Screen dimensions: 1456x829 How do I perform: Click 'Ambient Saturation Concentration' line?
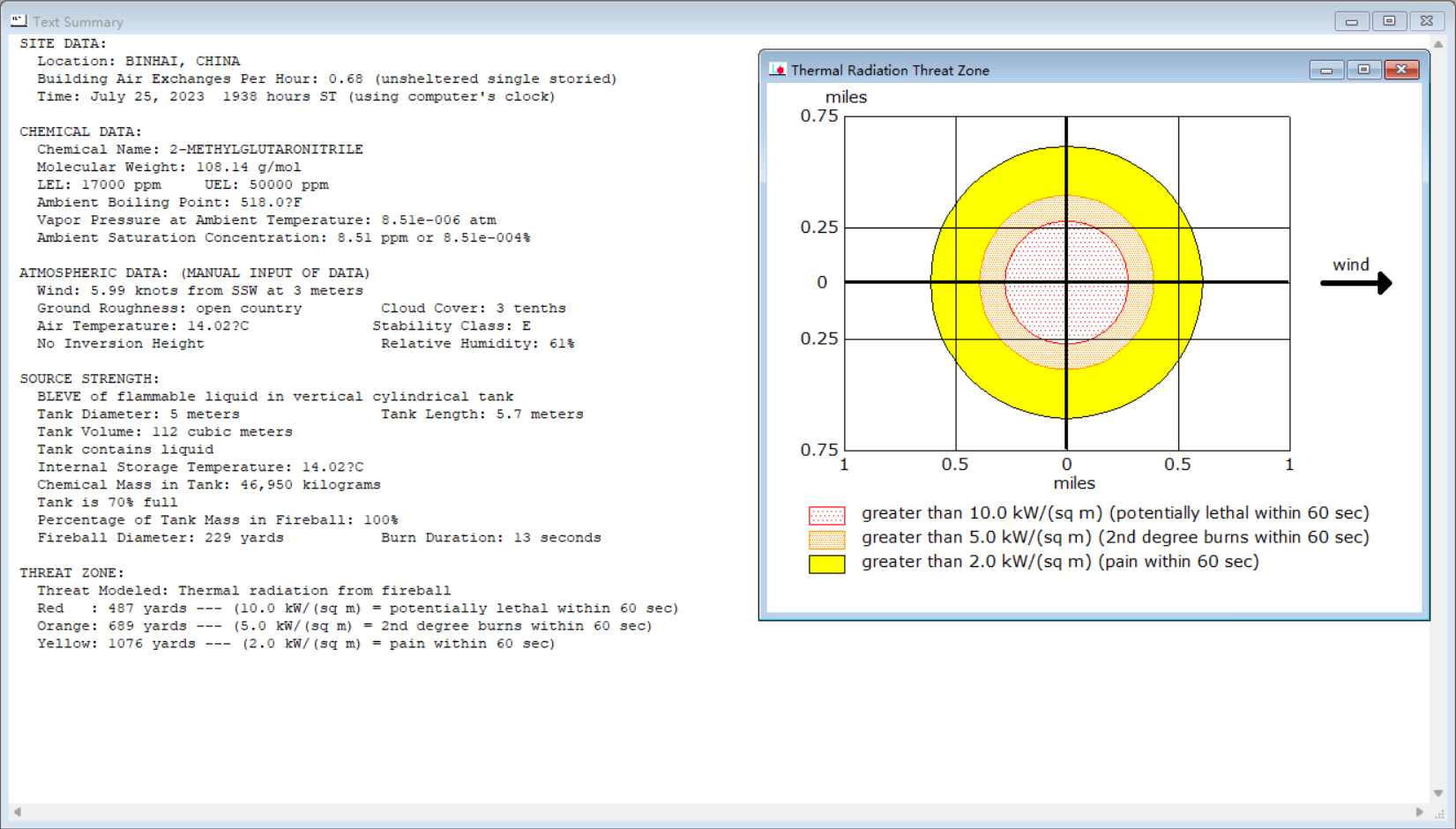(x=284, y=238)
